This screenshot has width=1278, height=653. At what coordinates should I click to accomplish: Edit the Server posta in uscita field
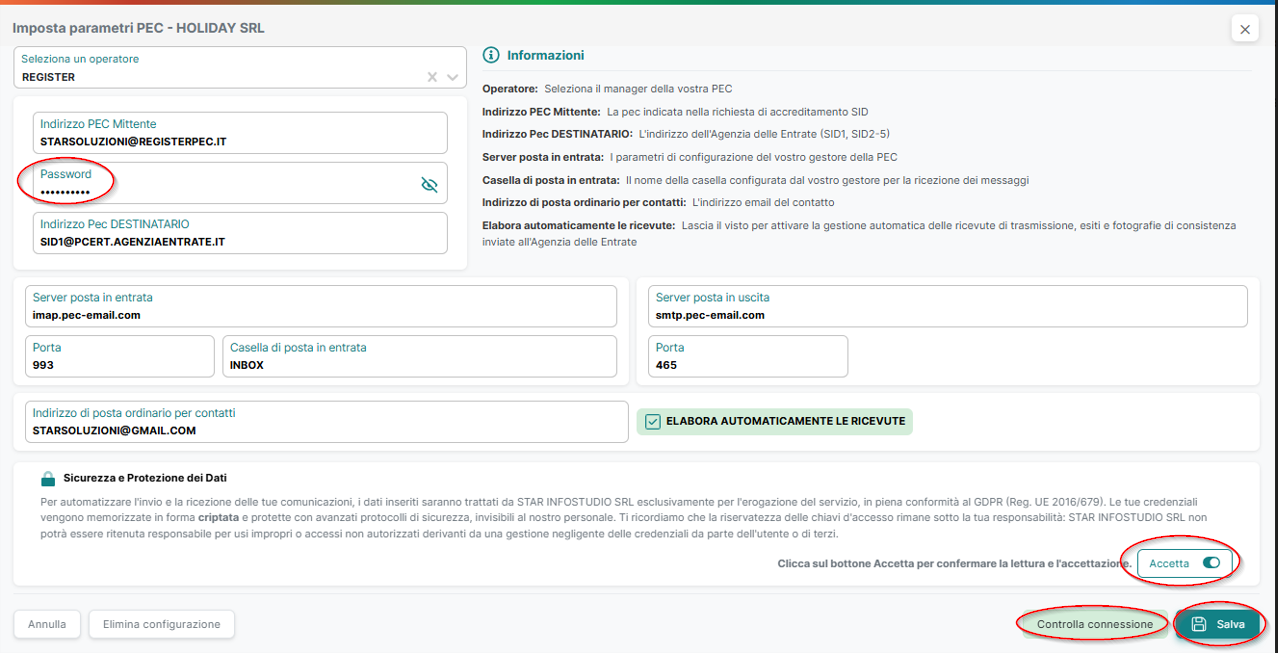pyautogui.click(x=948, y=306)
